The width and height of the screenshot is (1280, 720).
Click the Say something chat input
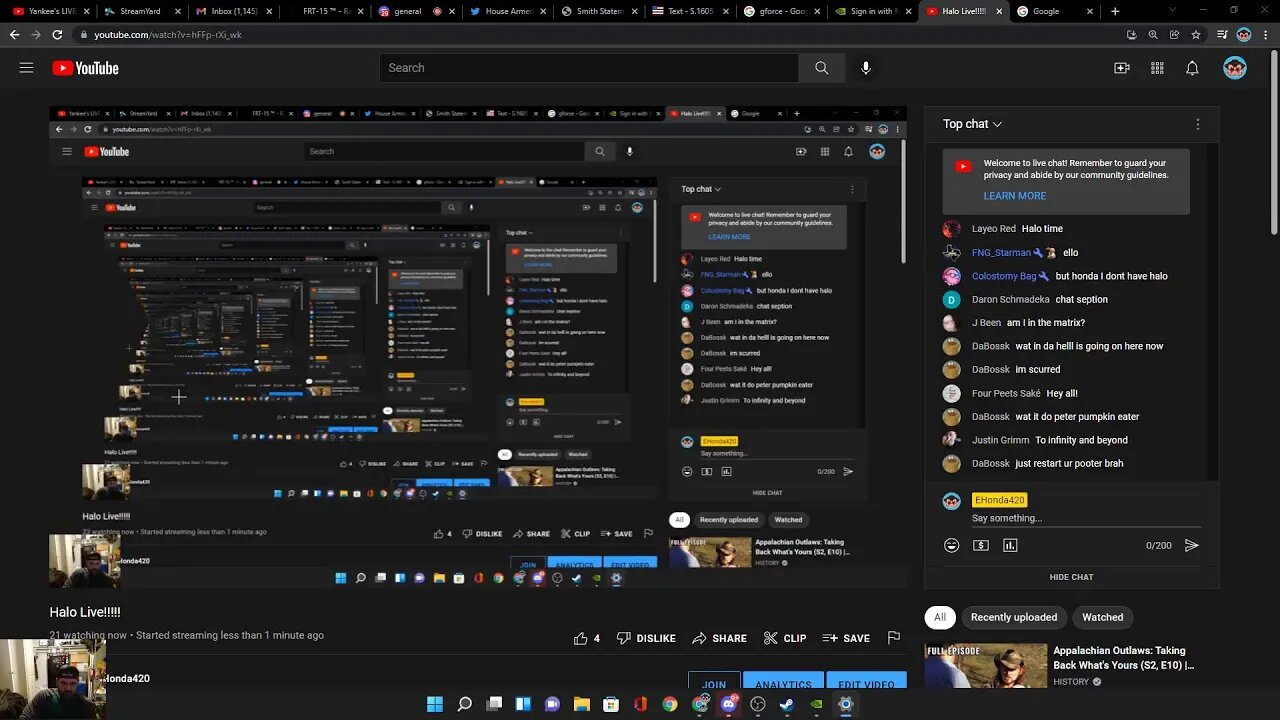pyautogui.click(x=1086, y=518)
